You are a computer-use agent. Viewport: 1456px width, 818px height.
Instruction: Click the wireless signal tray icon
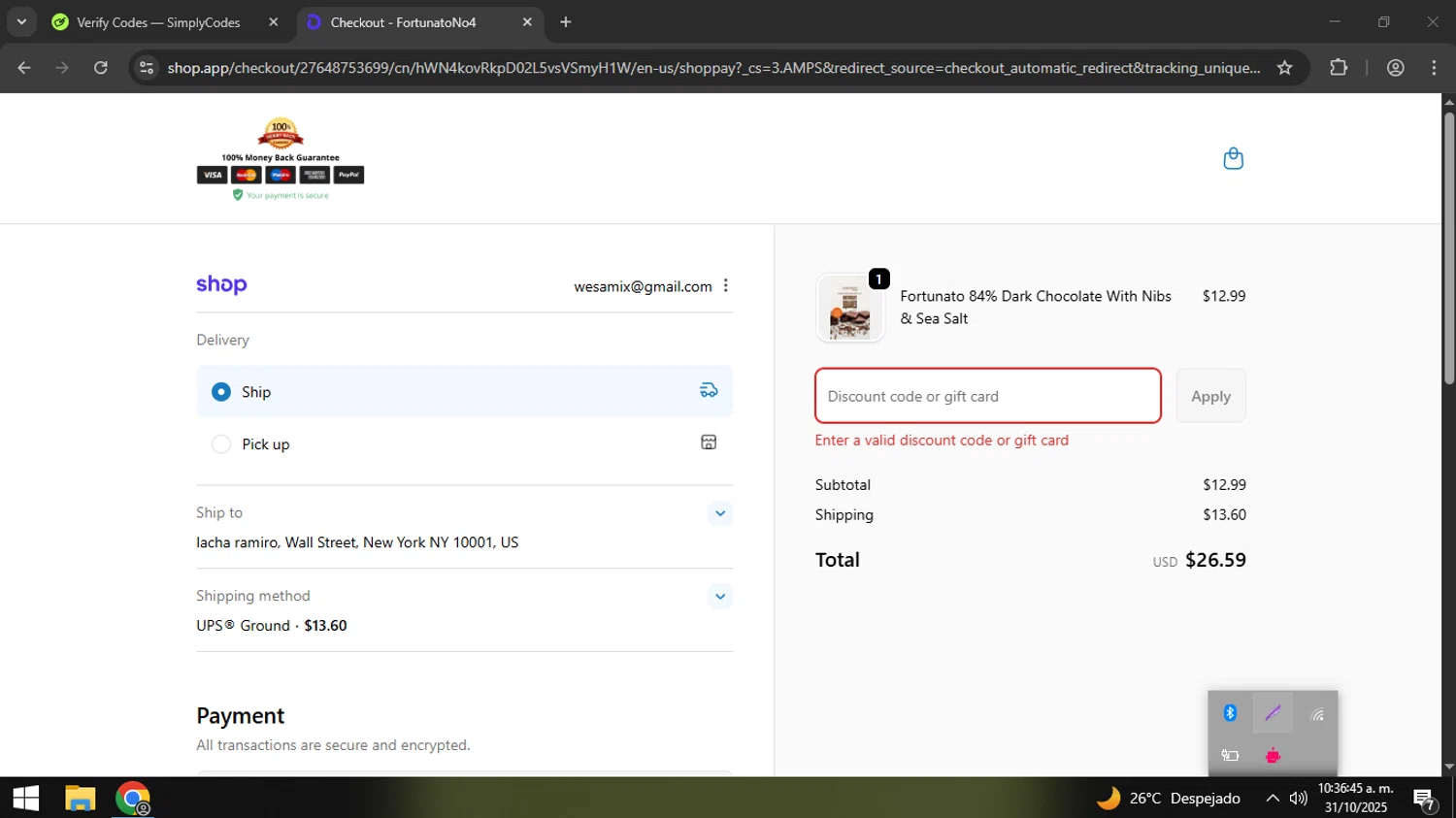tap(1316, 713)
